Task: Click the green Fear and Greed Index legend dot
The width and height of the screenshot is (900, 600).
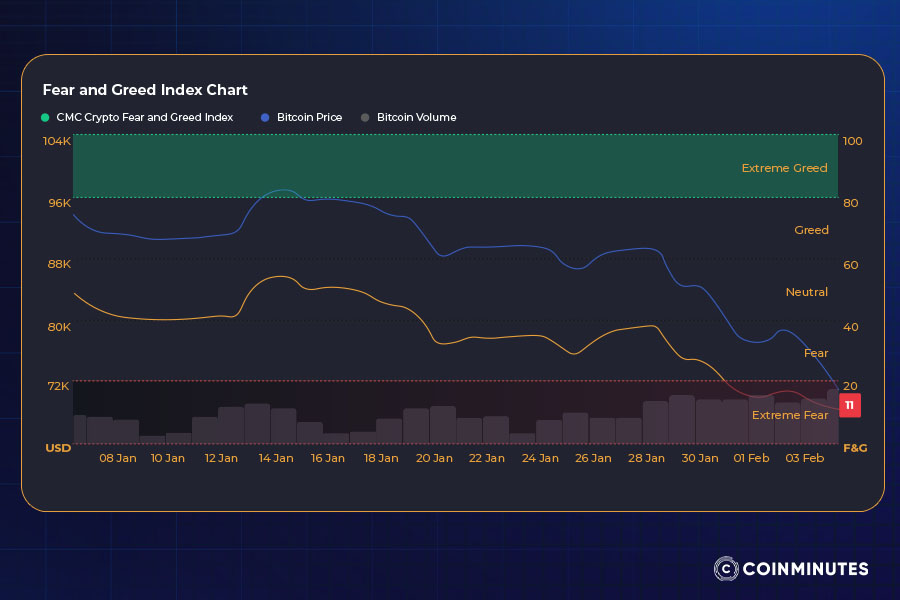Action: [x=47, y=118]
